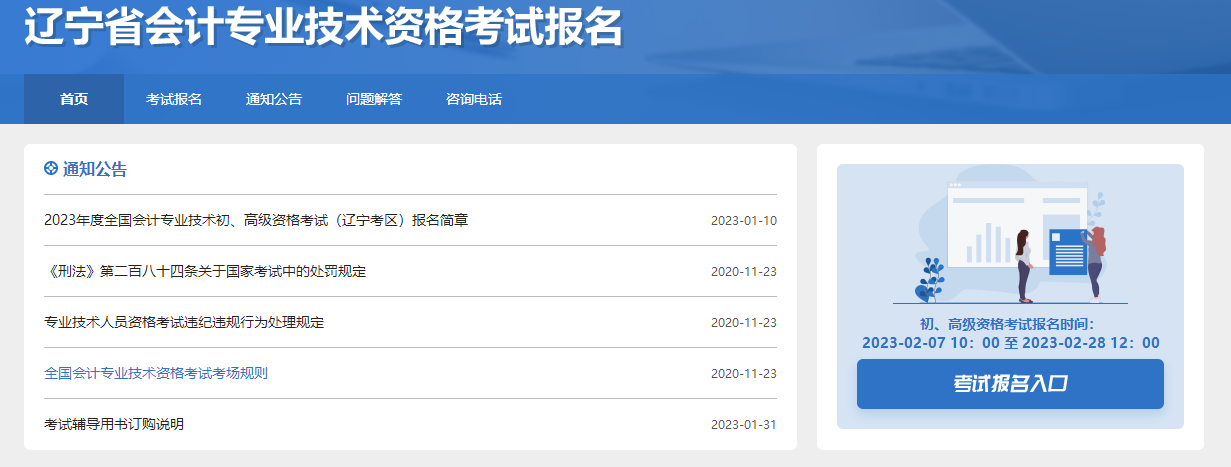Viewport: 1231px width, 467px height.
Task: Click the 辽宁省会计专业技术资格考试报名 site title
Action: coord(323,28)
